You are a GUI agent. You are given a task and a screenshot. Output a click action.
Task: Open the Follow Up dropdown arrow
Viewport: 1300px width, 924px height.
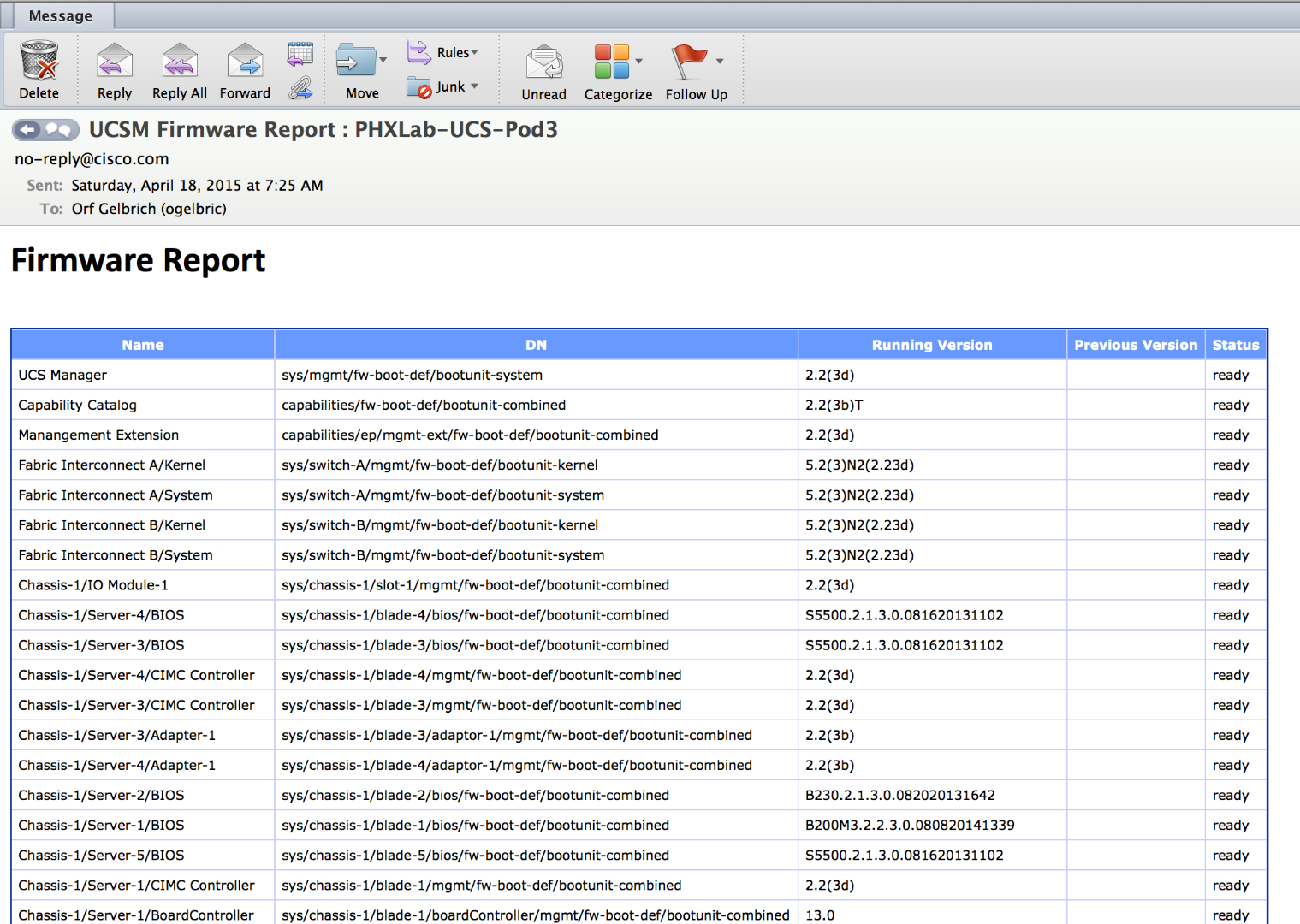[720, 62]
